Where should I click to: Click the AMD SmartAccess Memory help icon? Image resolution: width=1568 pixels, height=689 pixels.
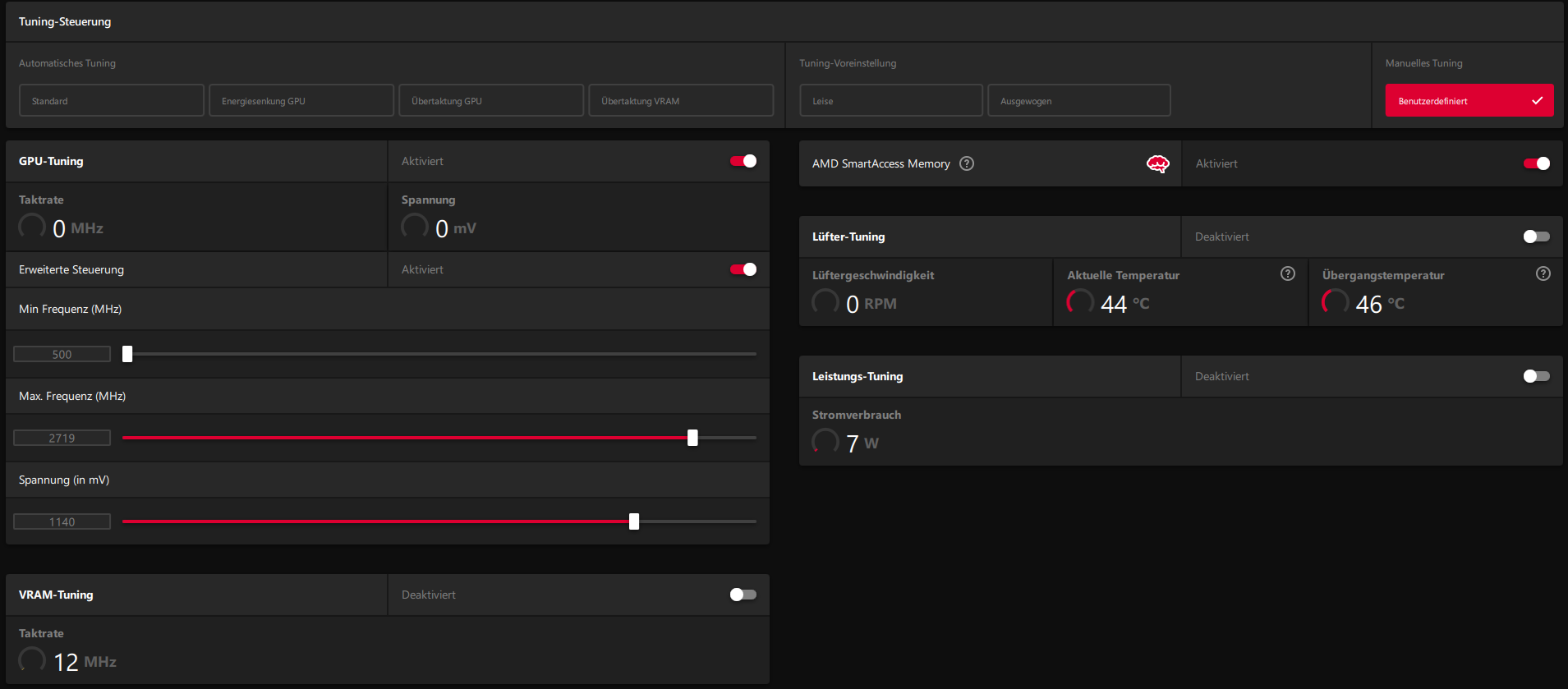tap(967, 163)
